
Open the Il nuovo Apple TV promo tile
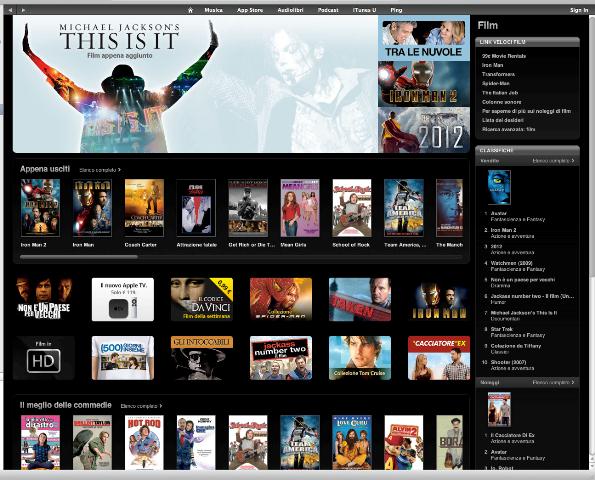tap(123, 299)
